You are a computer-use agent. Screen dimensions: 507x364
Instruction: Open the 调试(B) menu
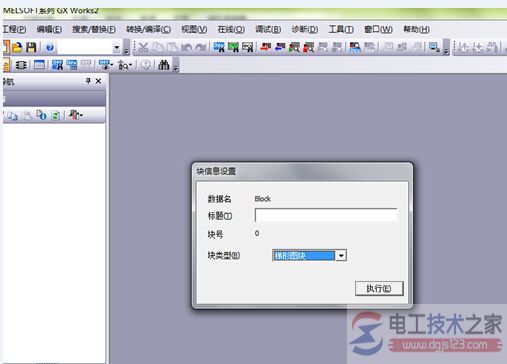[x=268, y=29]
